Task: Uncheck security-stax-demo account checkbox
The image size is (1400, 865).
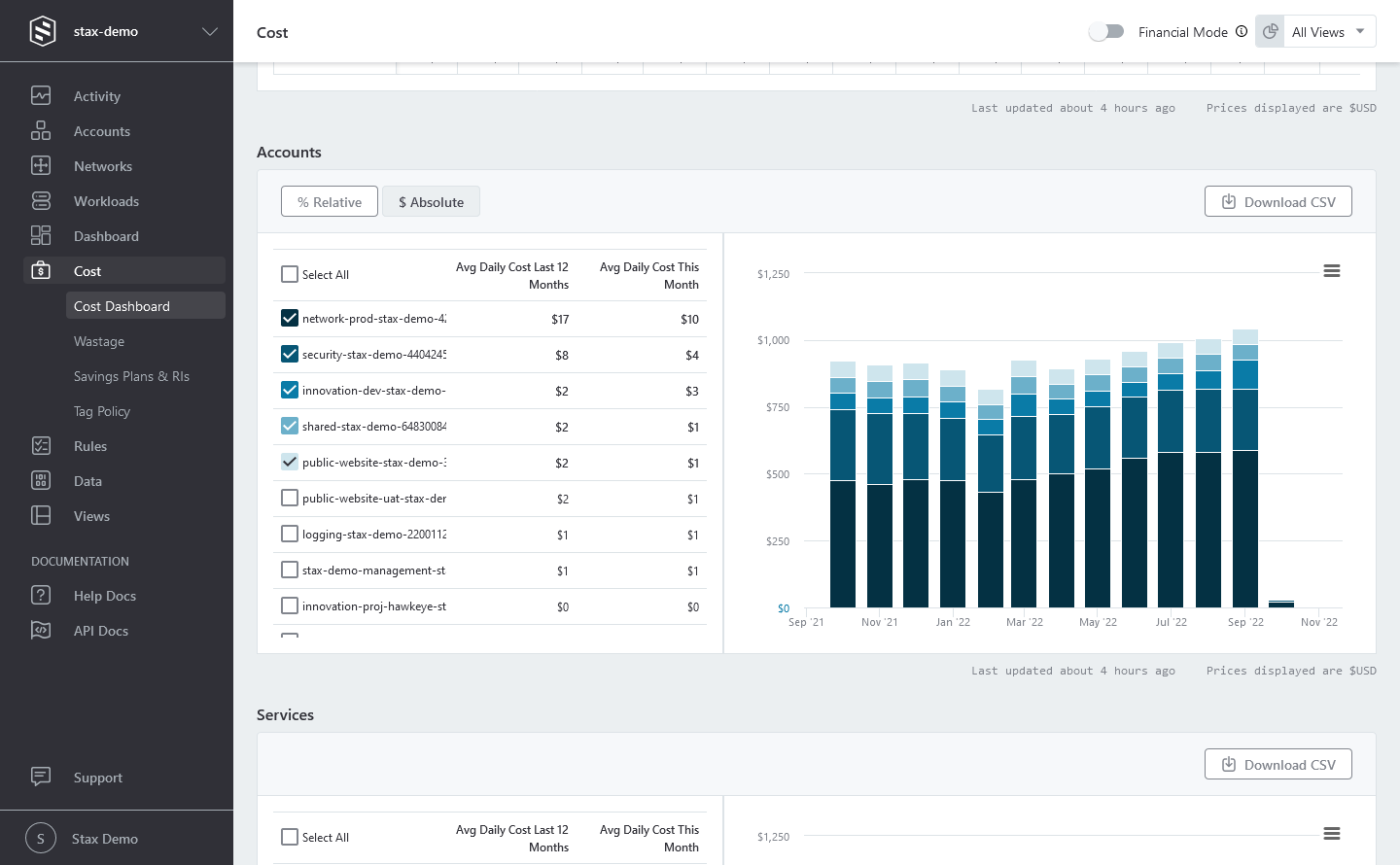Action: click(x=290, y=354)
